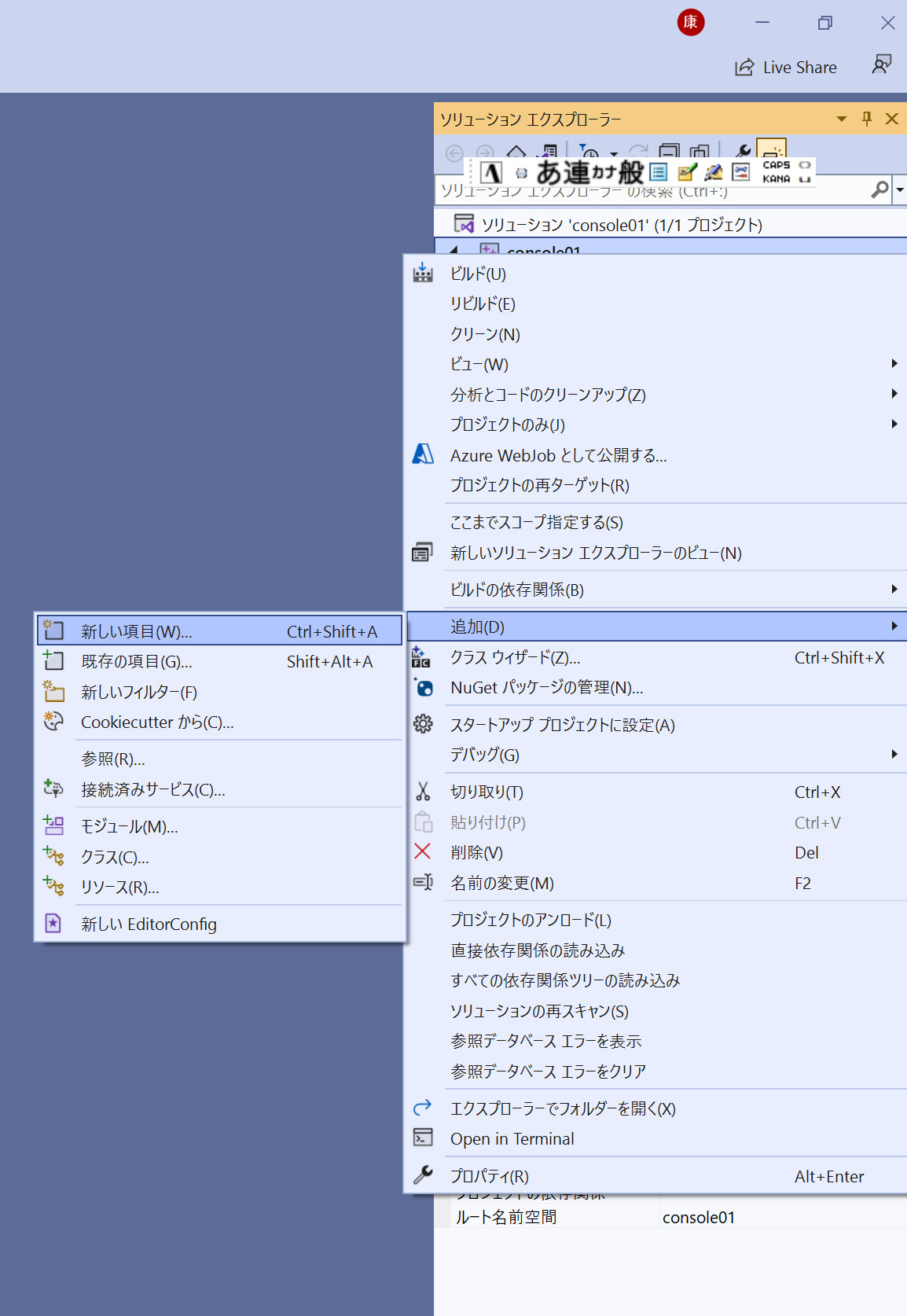Toggle the IME '般' conversion setting
907x1316 pixels.
[x=631, y=172]
